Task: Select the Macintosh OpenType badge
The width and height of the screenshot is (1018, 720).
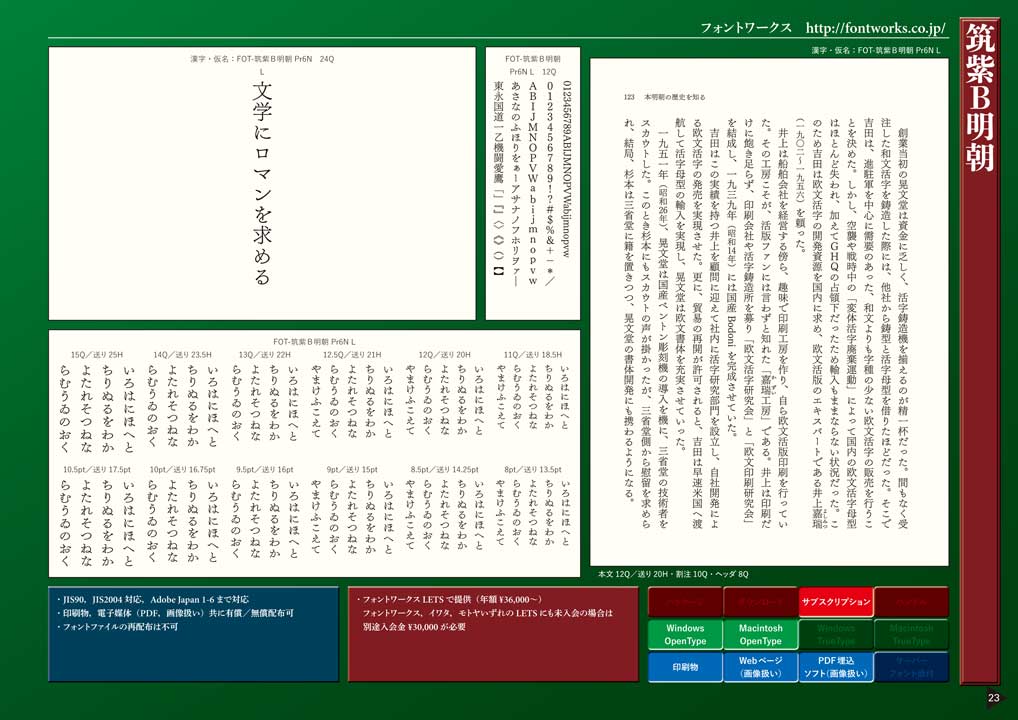Action: pyautogui.click(x=760, y=634)
